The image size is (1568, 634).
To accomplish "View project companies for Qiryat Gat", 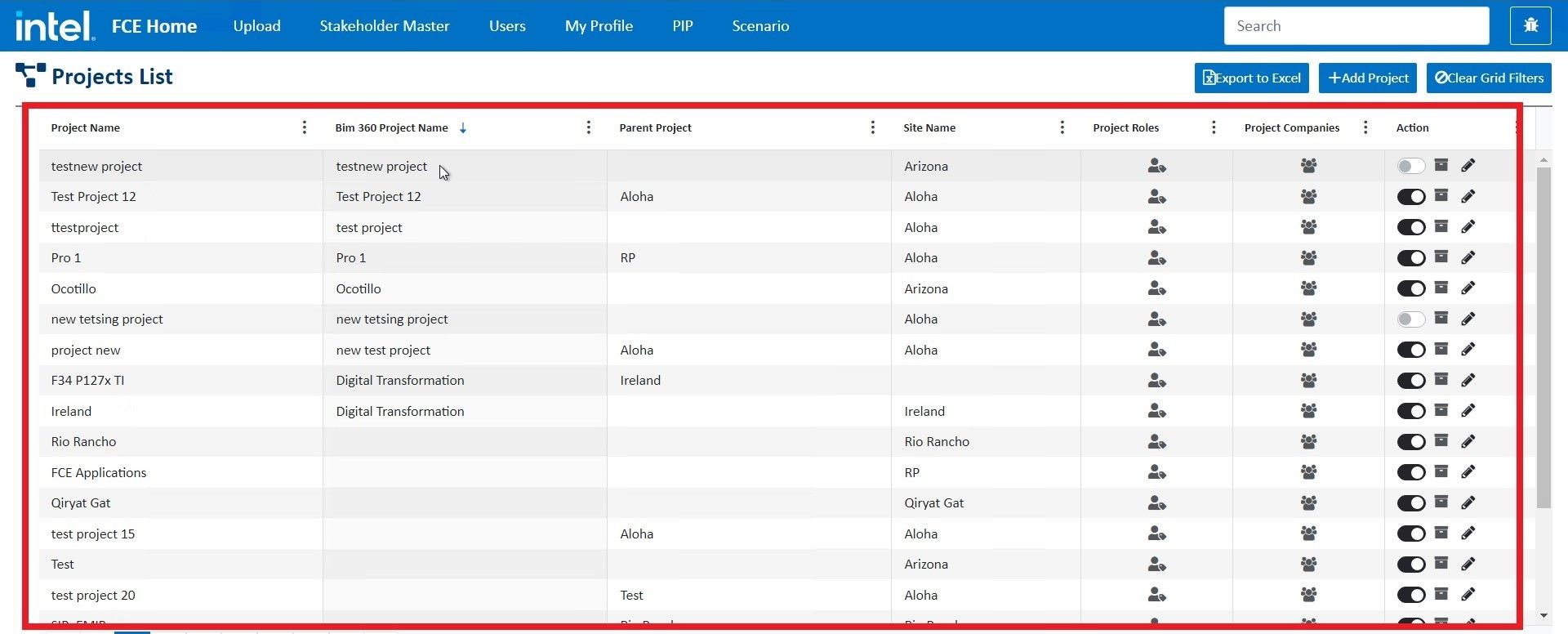I will [x=1308, y=503].
